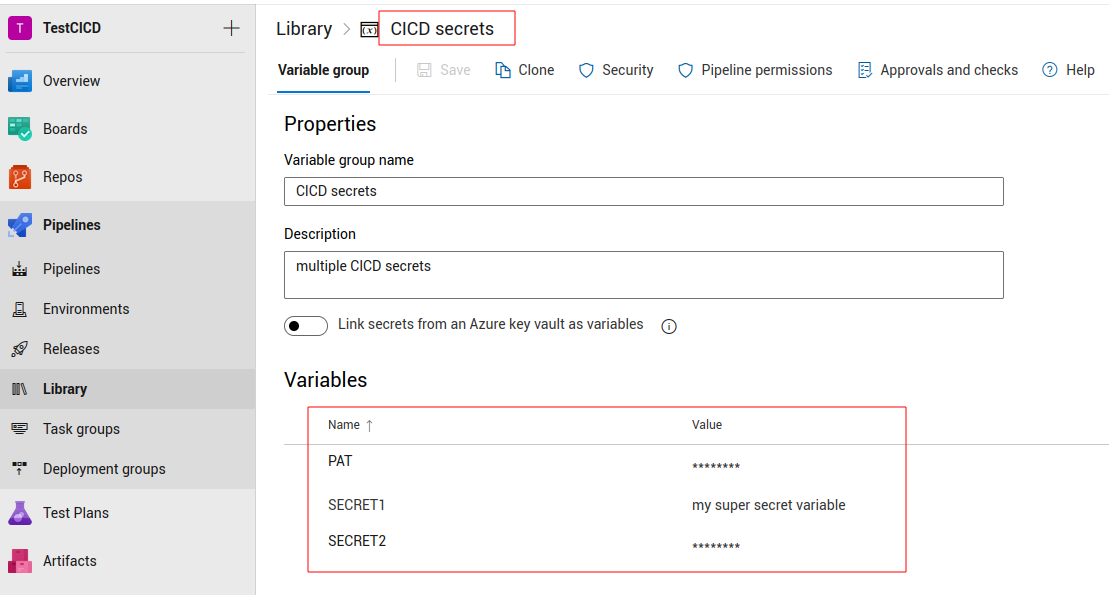Focus the Variable group name field
The image size is (1109, 595).
644,192
